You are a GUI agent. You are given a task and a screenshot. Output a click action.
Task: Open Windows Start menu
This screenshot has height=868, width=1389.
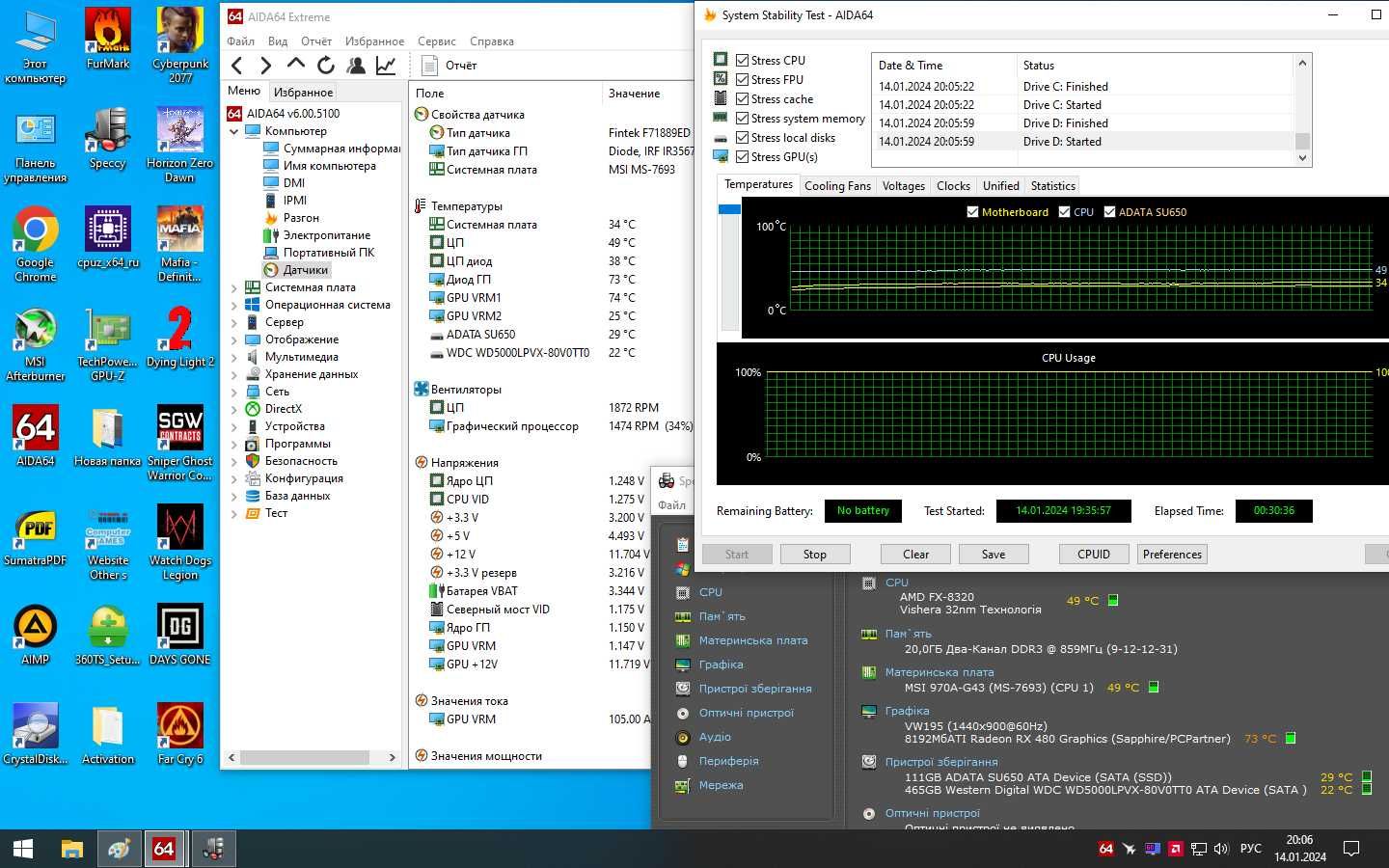(23, 849)
